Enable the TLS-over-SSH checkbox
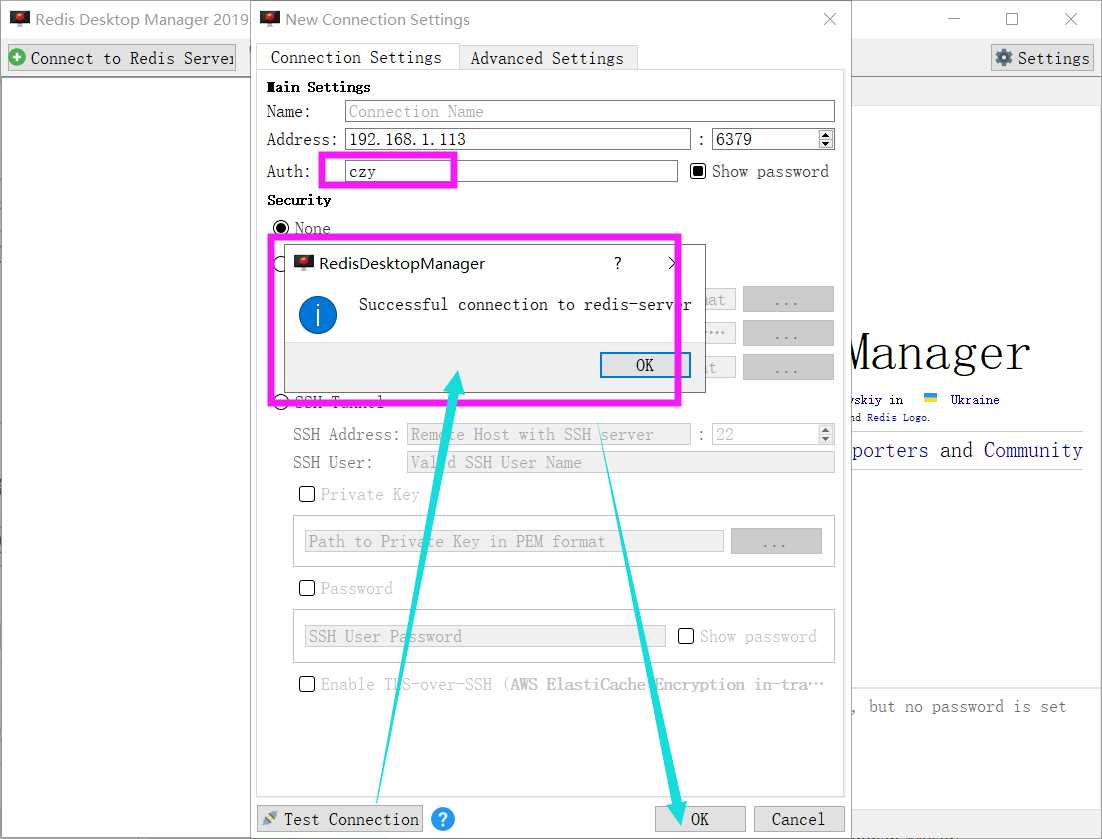 pyautogui.click(x=307, y=684)
